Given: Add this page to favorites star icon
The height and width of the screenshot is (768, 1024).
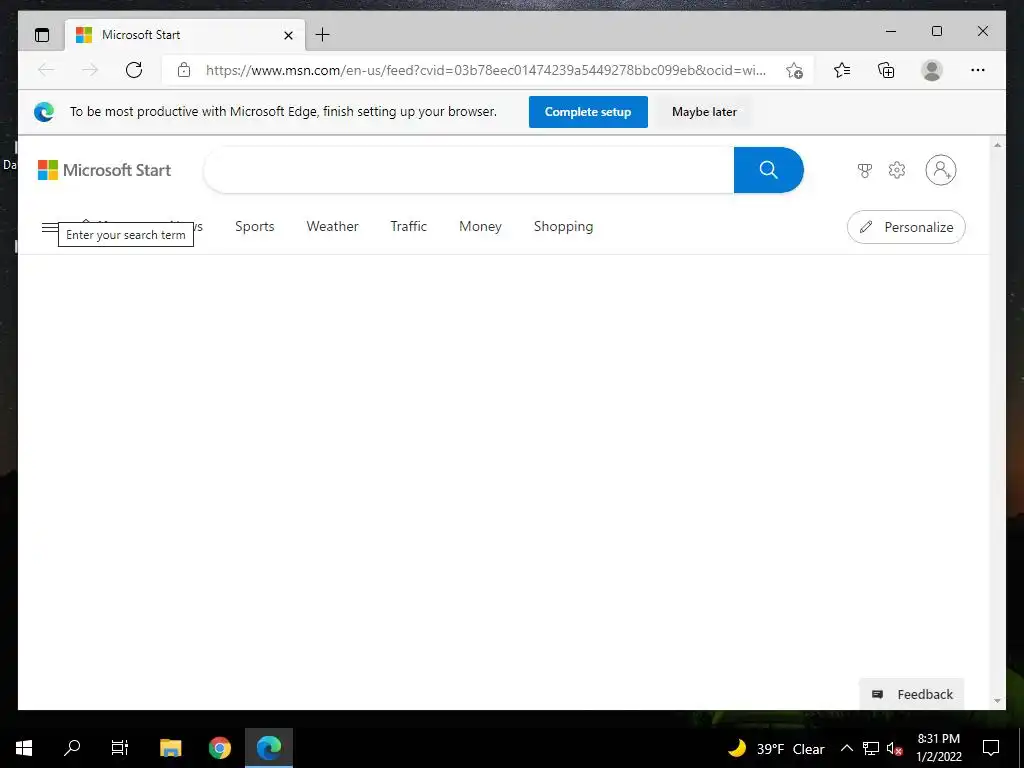Looking at the screenshot, I should pos(794,70).
